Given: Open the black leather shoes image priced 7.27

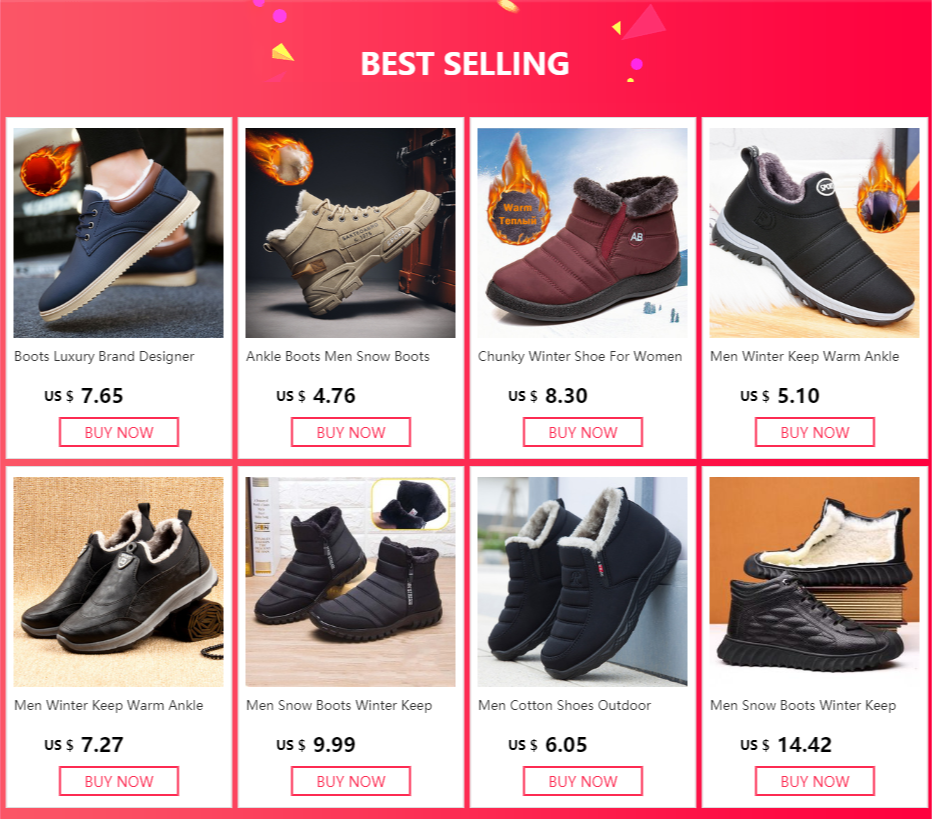Looking at the screenshot, I should (118, 582).
